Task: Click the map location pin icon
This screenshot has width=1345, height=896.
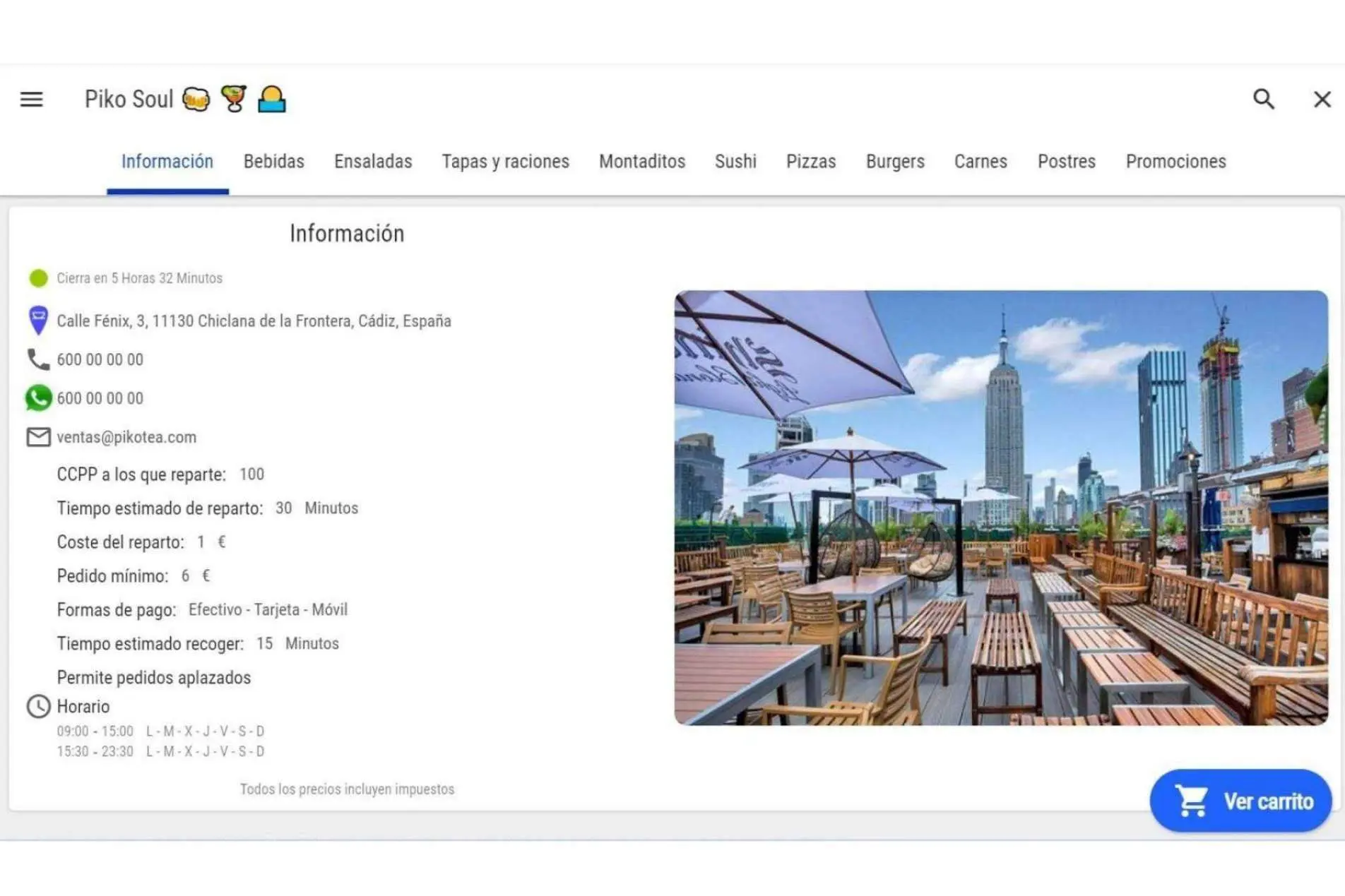Action: pos(38,321)
